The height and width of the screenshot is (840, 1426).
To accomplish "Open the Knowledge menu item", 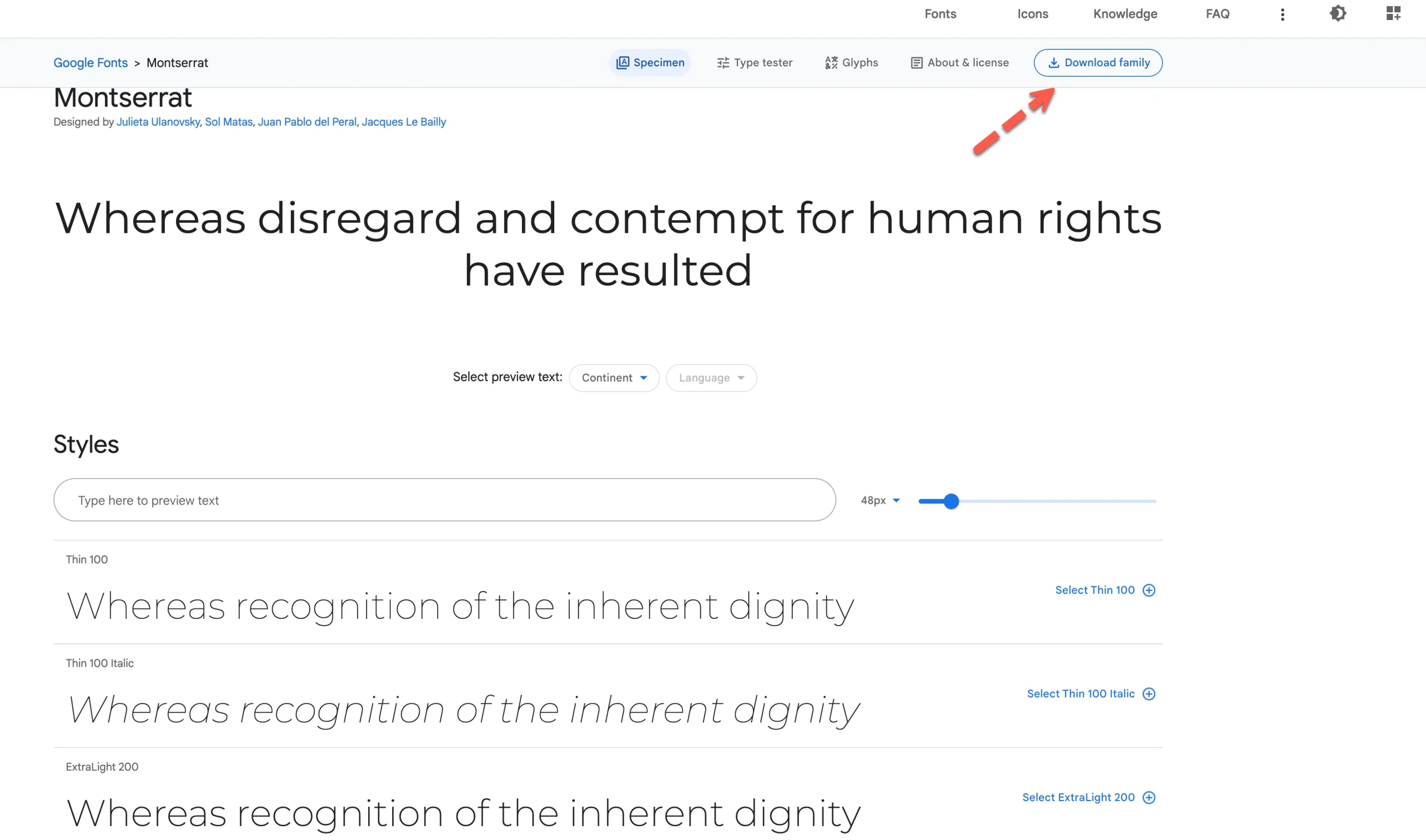I will click(1125, 13).
